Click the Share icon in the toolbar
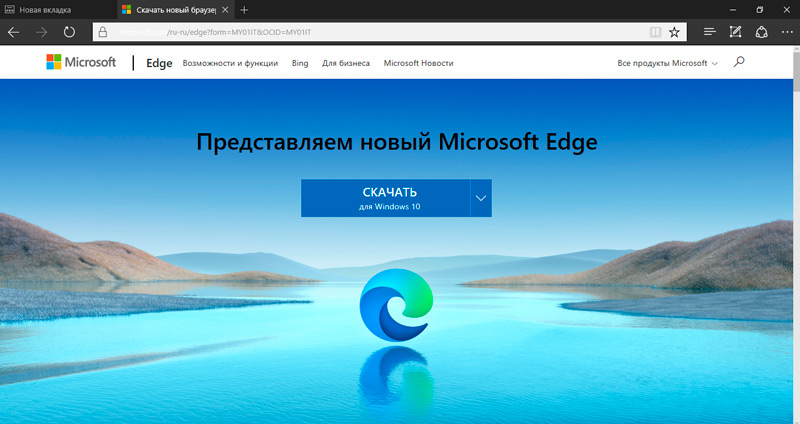800x424 pixels. (x=761, y=32)
